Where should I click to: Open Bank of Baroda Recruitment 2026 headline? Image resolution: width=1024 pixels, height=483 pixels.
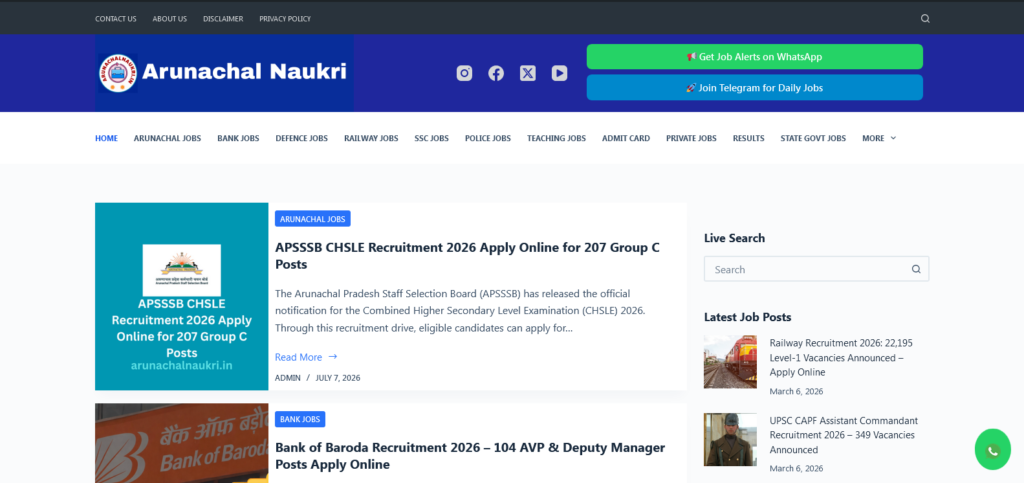470,456
